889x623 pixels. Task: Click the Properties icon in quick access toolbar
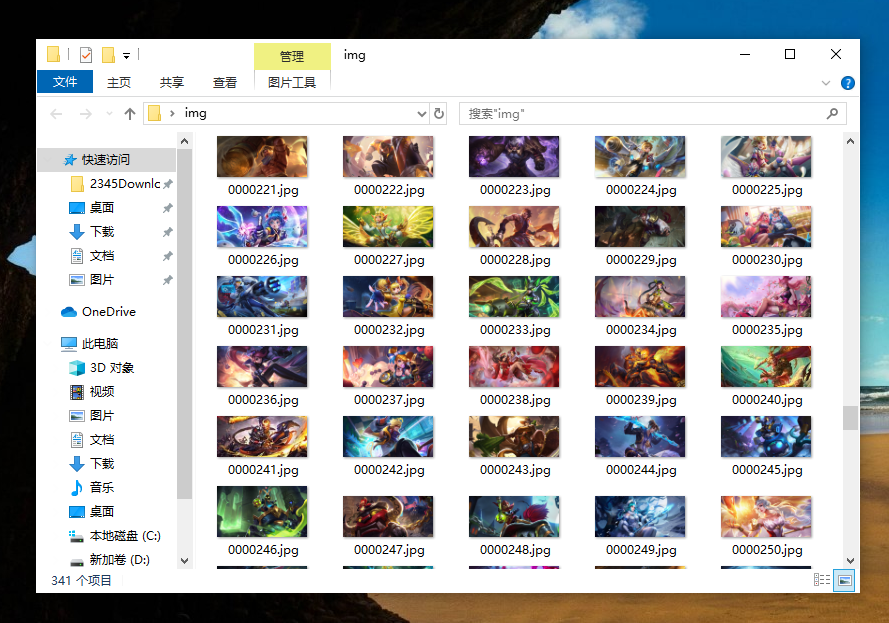tap(86, 55)
